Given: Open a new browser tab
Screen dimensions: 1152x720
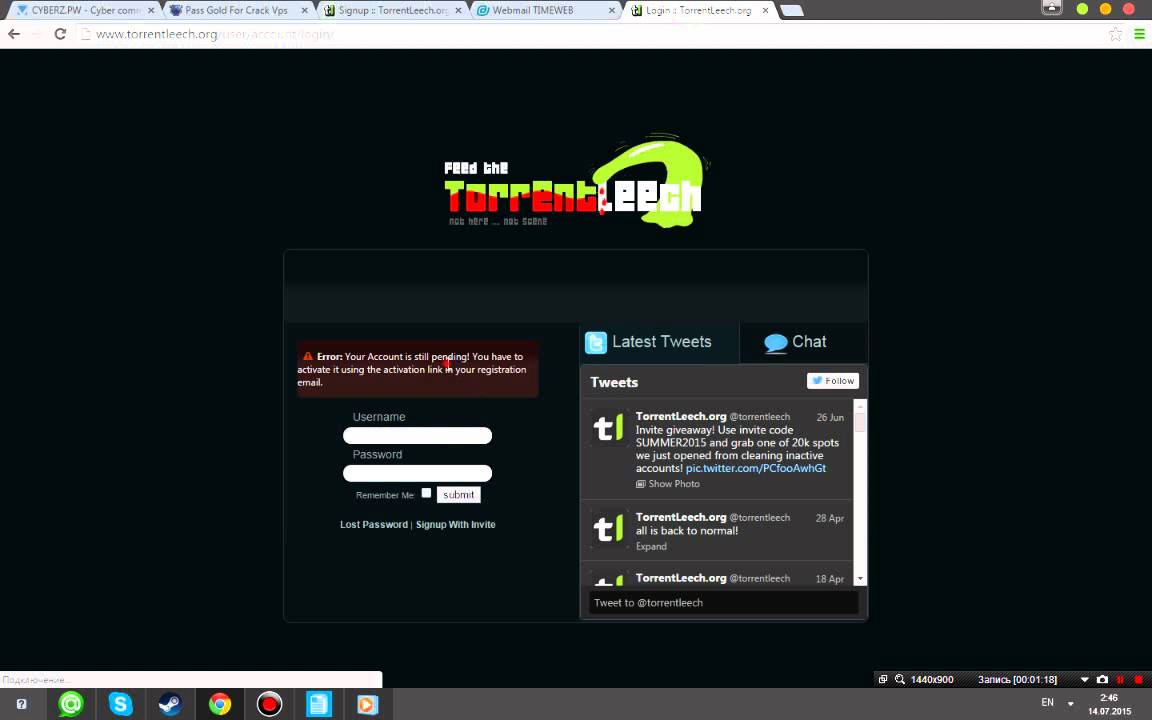Looking at the screenshot, I should 791,10.
